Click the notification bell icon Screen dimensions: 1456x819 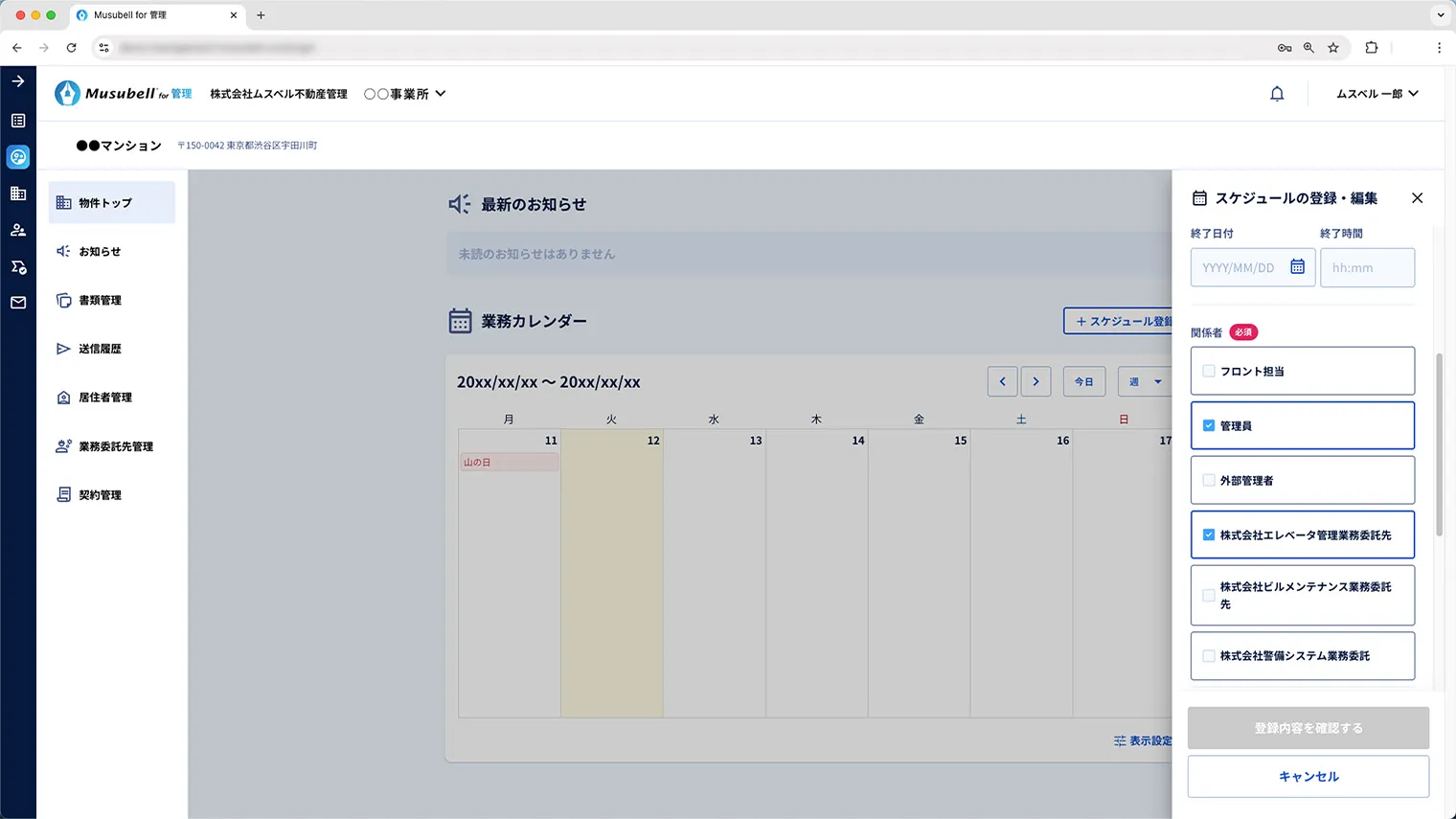click(x=1277, y=93)
